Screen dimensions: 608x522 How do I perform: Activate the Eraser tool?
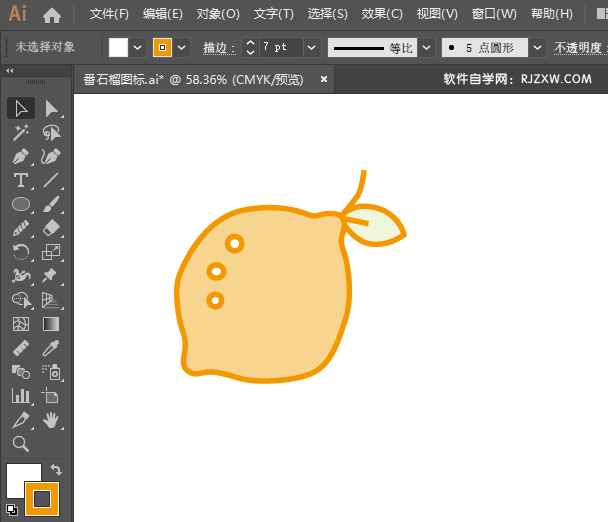coord(51,229)
